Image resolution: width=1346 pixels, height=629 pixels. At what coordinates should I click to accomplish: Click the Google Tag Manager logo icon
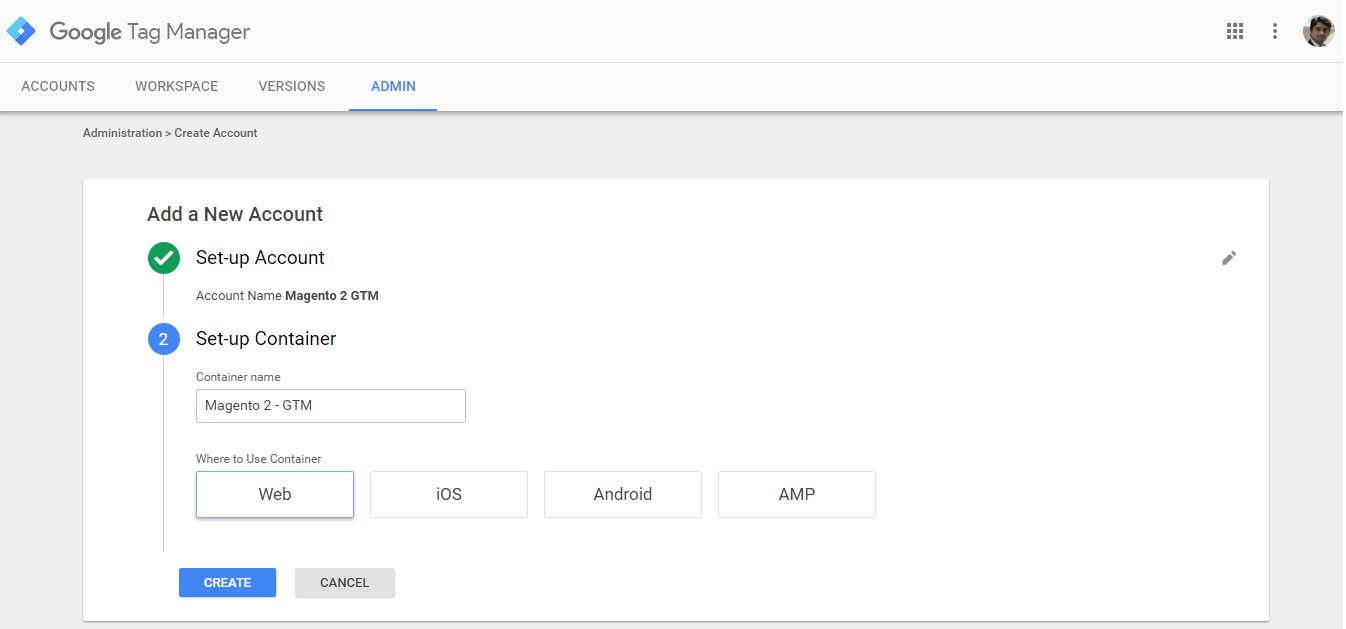(21, 31)
